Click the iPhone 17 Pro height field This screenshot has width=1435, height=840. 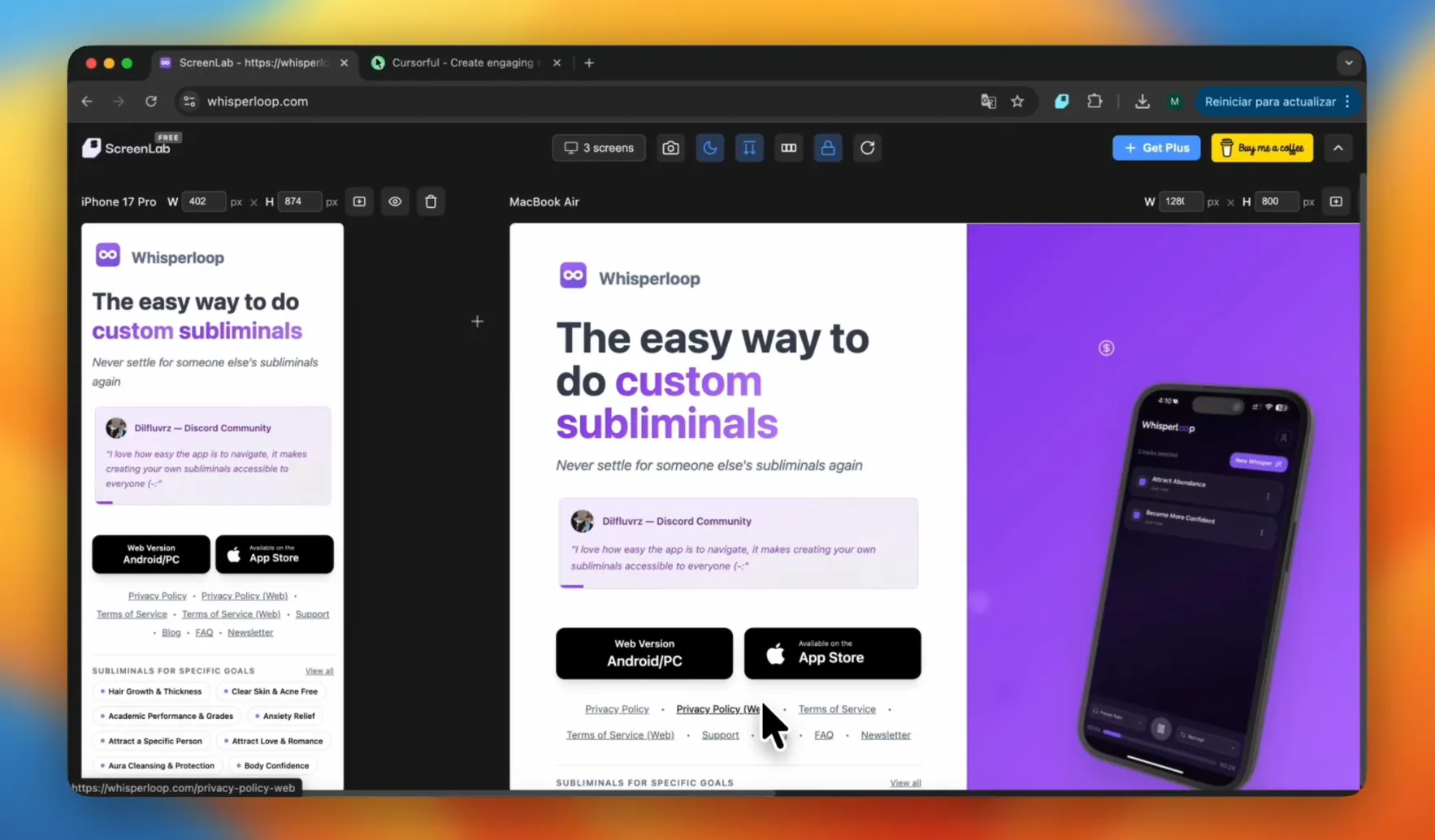(299, 201)
